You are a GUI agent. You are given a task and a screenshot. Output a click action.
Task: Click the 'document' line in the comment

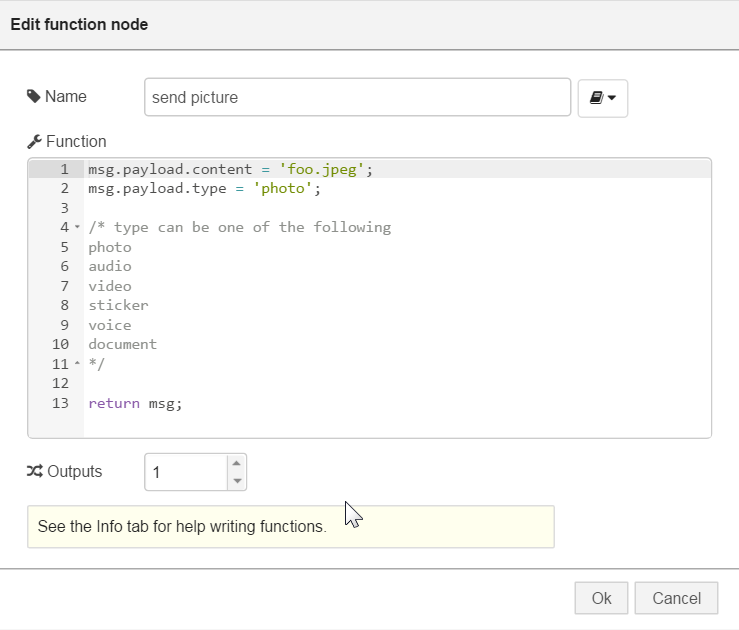122,345
